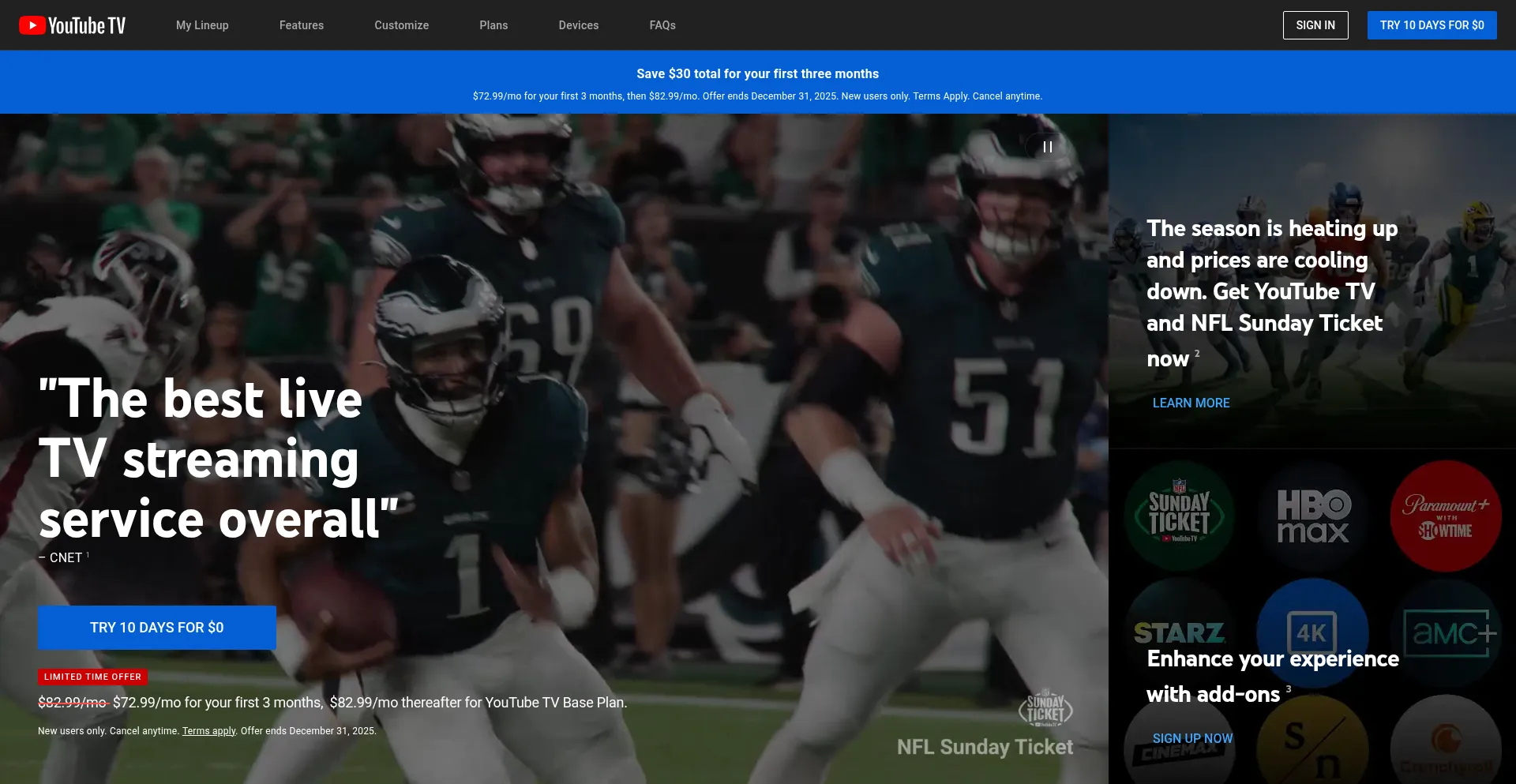Image resolution: width=1516 pixels, height=784 pixels.
Task: Go to the Features nav item
Action: pos(302,25)
